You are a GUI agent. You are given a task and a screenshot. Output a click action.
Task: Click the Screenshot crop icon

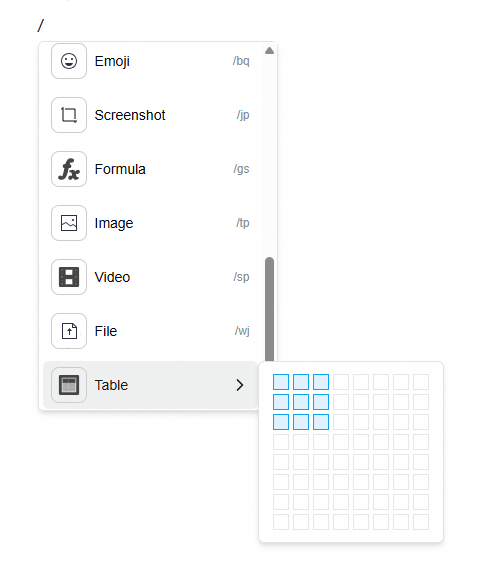69,115
